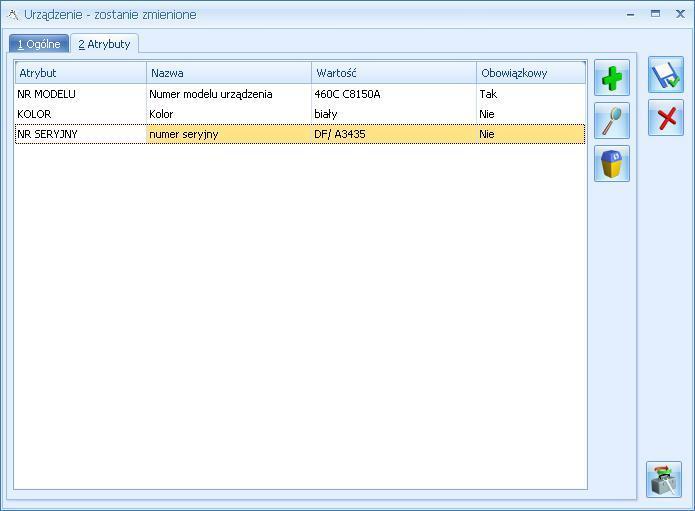Close the Urządzenie window
The height and width of the screenshot is (511, 695).
coord(680,14)
